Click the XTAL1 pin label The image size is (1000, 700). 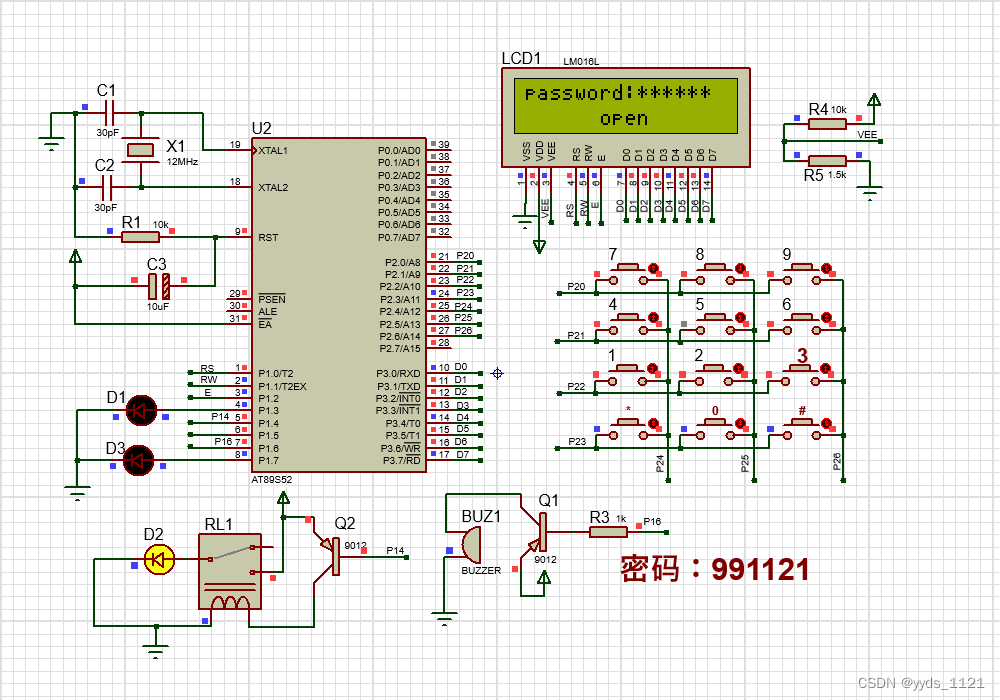point(273,150)
